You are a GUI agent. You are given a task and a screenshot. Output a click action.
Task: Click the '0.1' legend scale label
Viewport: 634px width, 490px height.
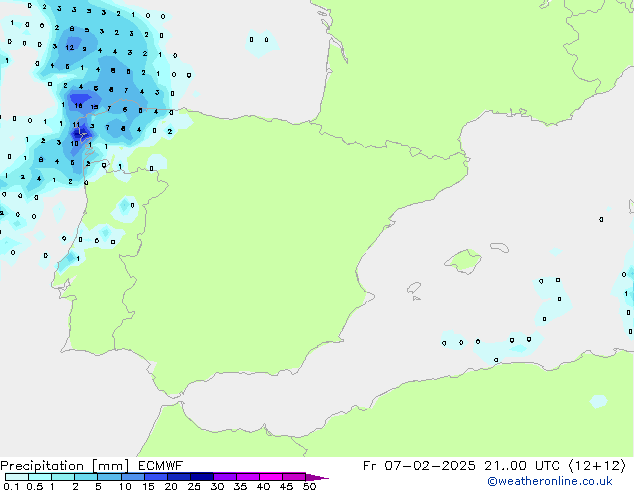click(x=11, y=486)
